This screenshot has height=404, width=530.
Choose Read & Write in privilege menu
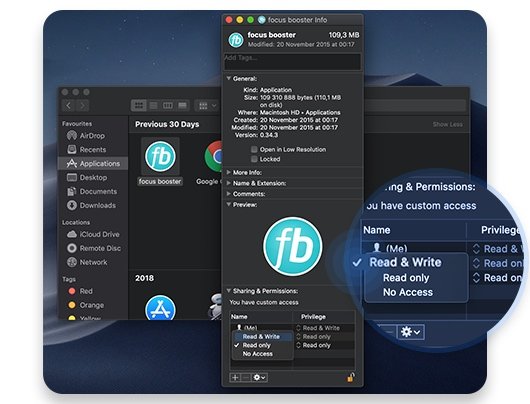263,336
